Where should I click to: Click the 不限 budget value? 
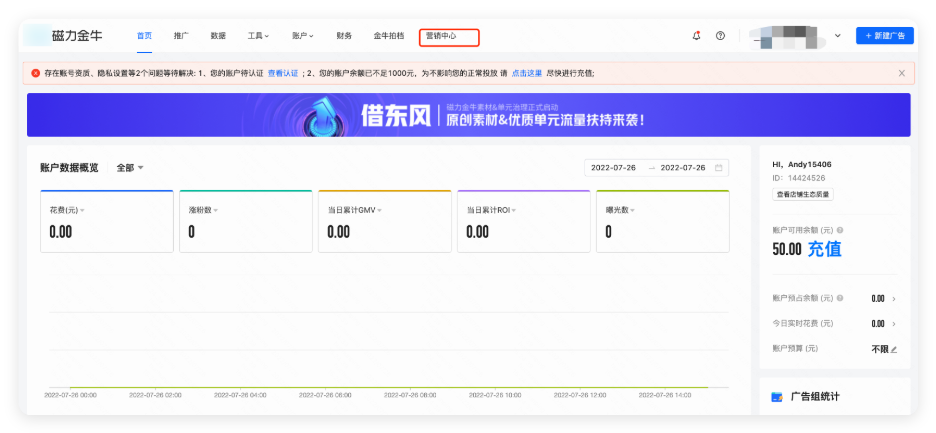[x=880, y=349]
